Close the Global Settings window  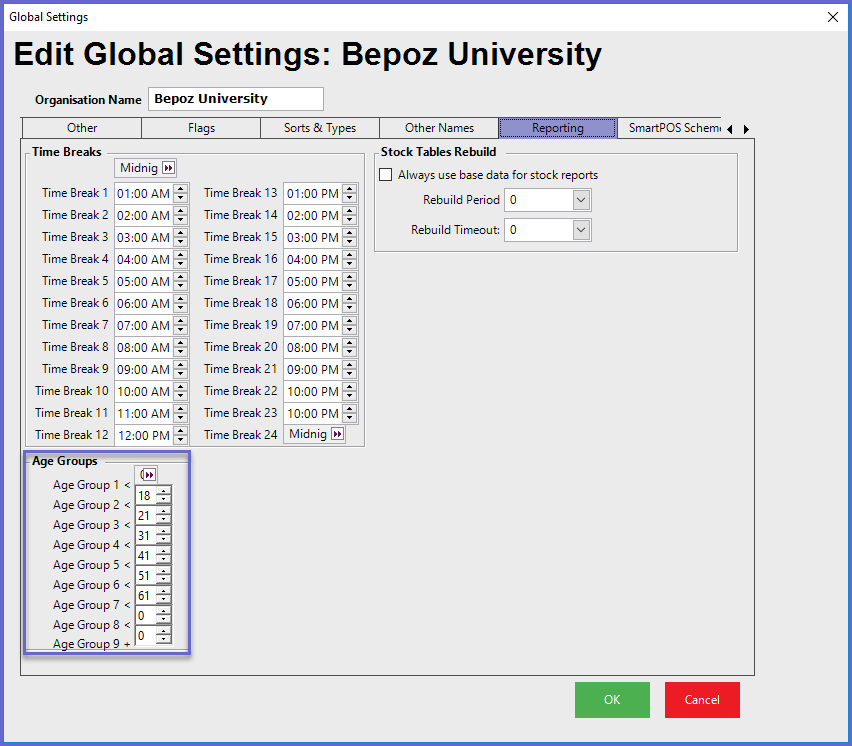point(832,17)
